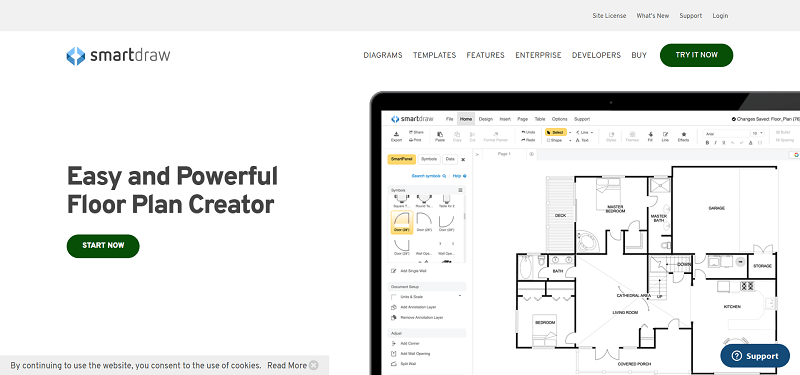Open the Fill bucket option
800x375 pixels.
651,137
